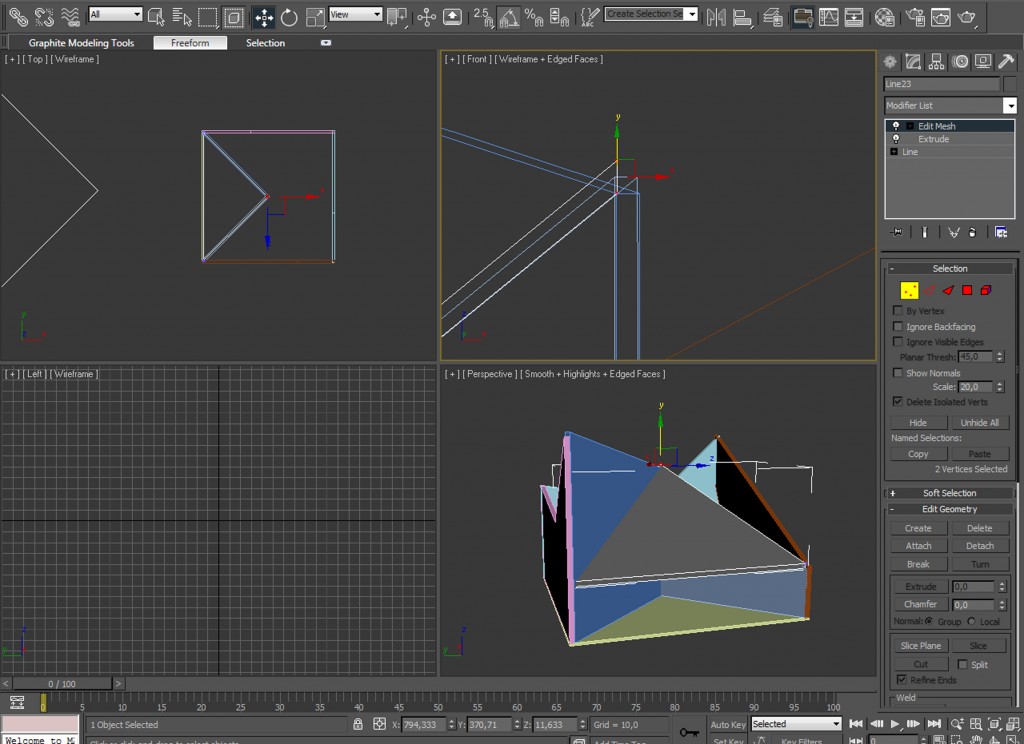The height and width of the screenshot is (744, 1024).
Task: Toggle Select and Manipulate tool
Action: tap(426, 17)
